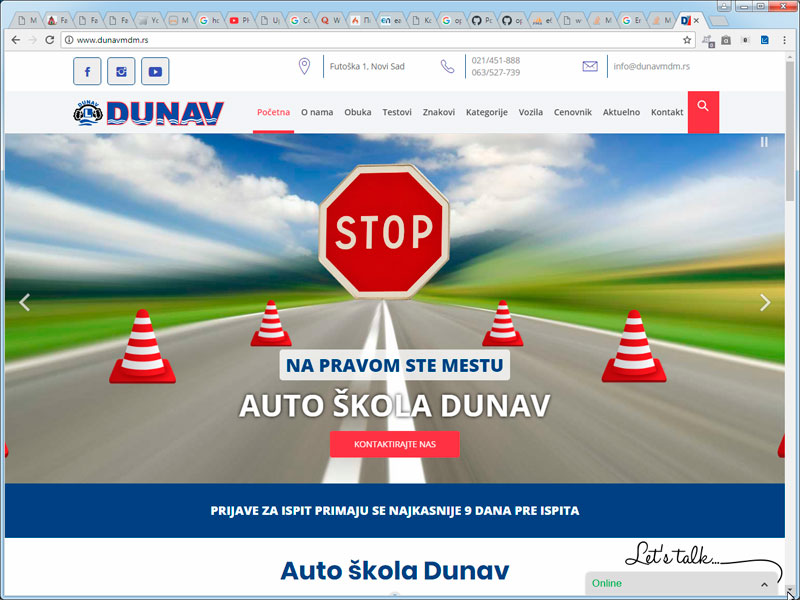
Task: Open the Početna menu item
Action: click(273, 112)
